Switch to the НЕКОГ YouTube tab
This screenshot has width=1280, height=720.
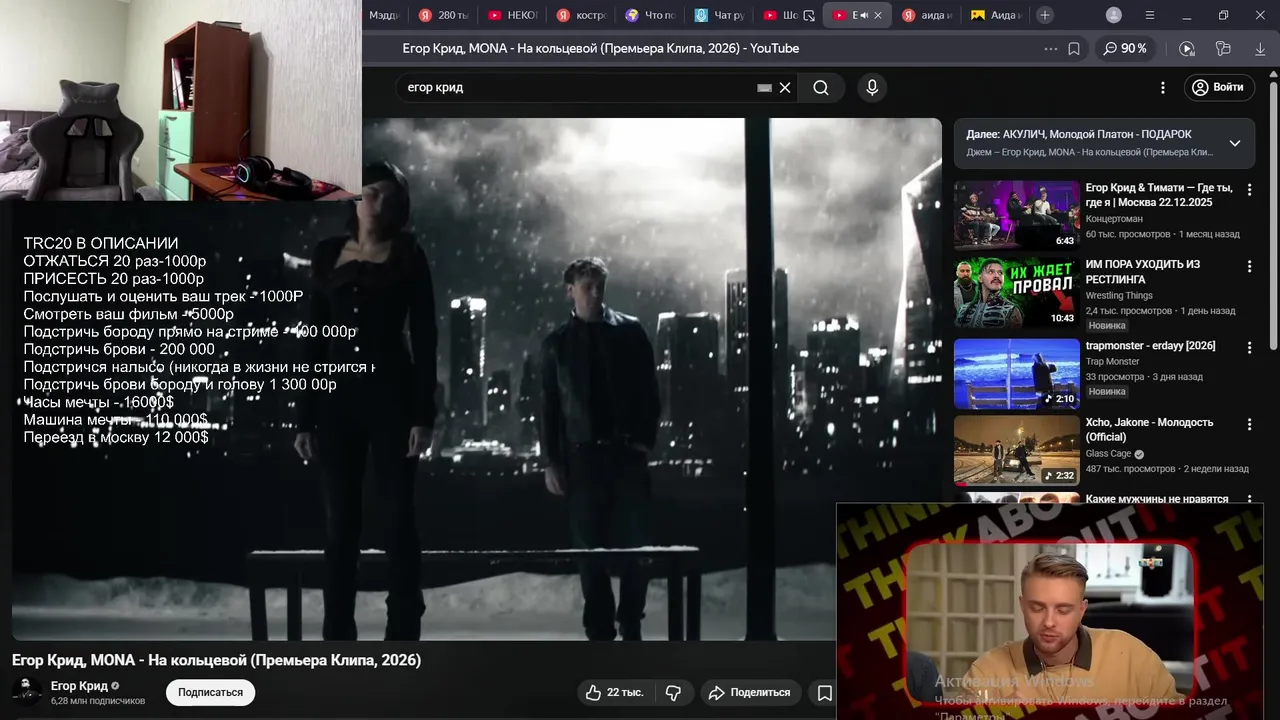click(512, 15)
